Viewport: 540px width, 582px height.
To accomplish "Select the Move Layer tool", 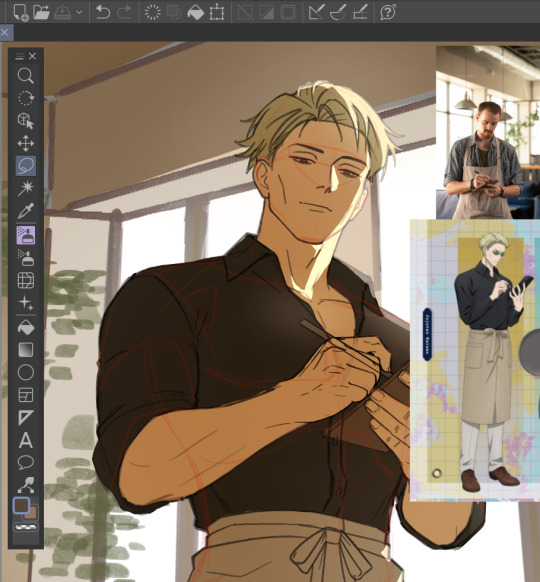I will 26,143.
